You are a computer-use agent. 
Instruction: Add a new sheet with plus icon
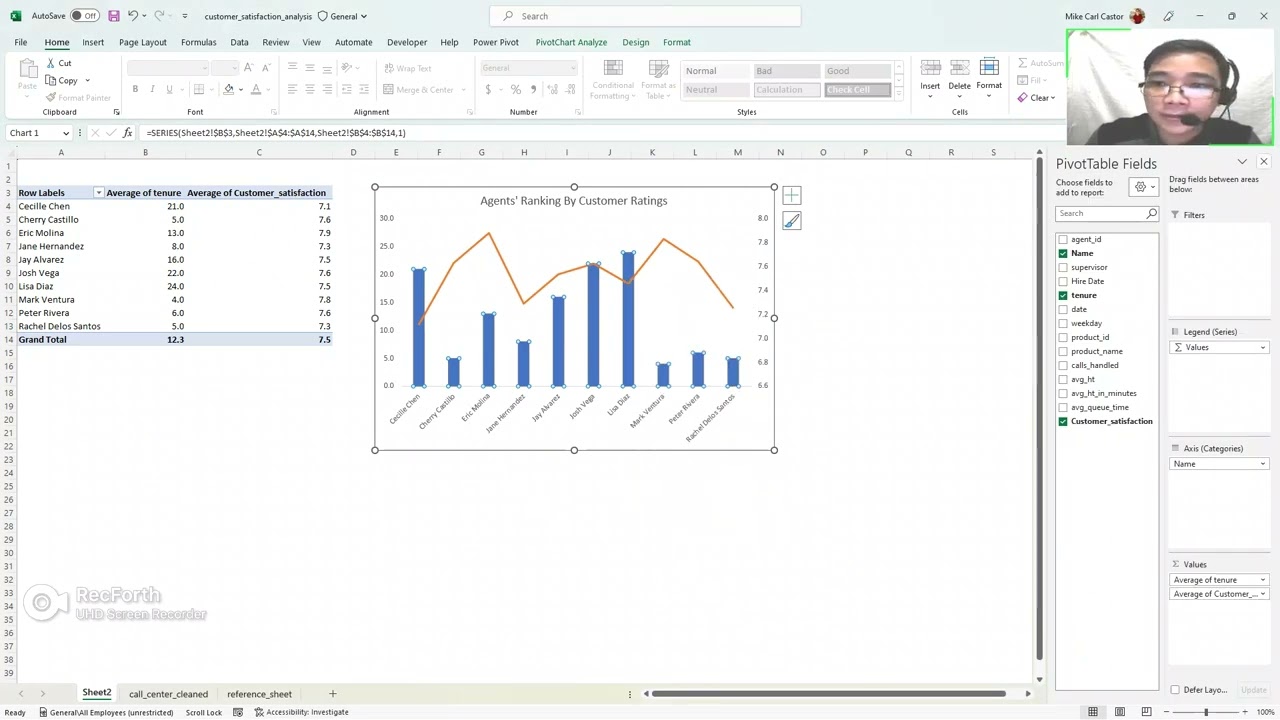[x=333, y=693]
